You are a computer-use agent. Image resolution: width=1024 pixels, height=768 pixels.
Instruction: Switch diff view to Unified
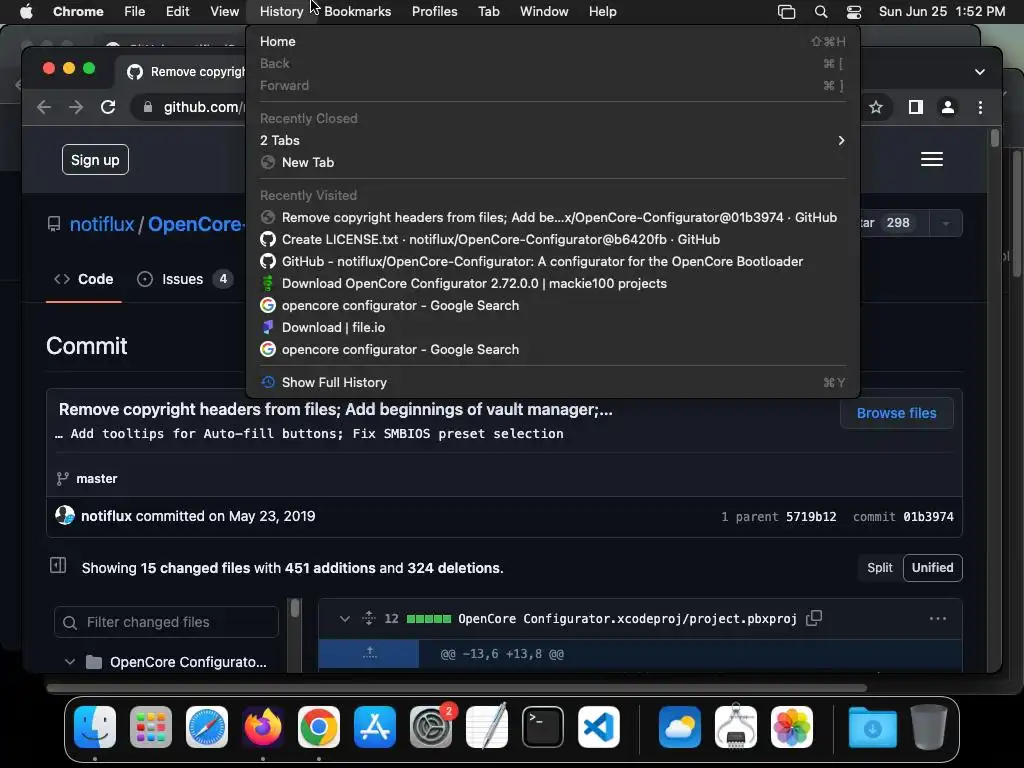[x=932, y=568]
